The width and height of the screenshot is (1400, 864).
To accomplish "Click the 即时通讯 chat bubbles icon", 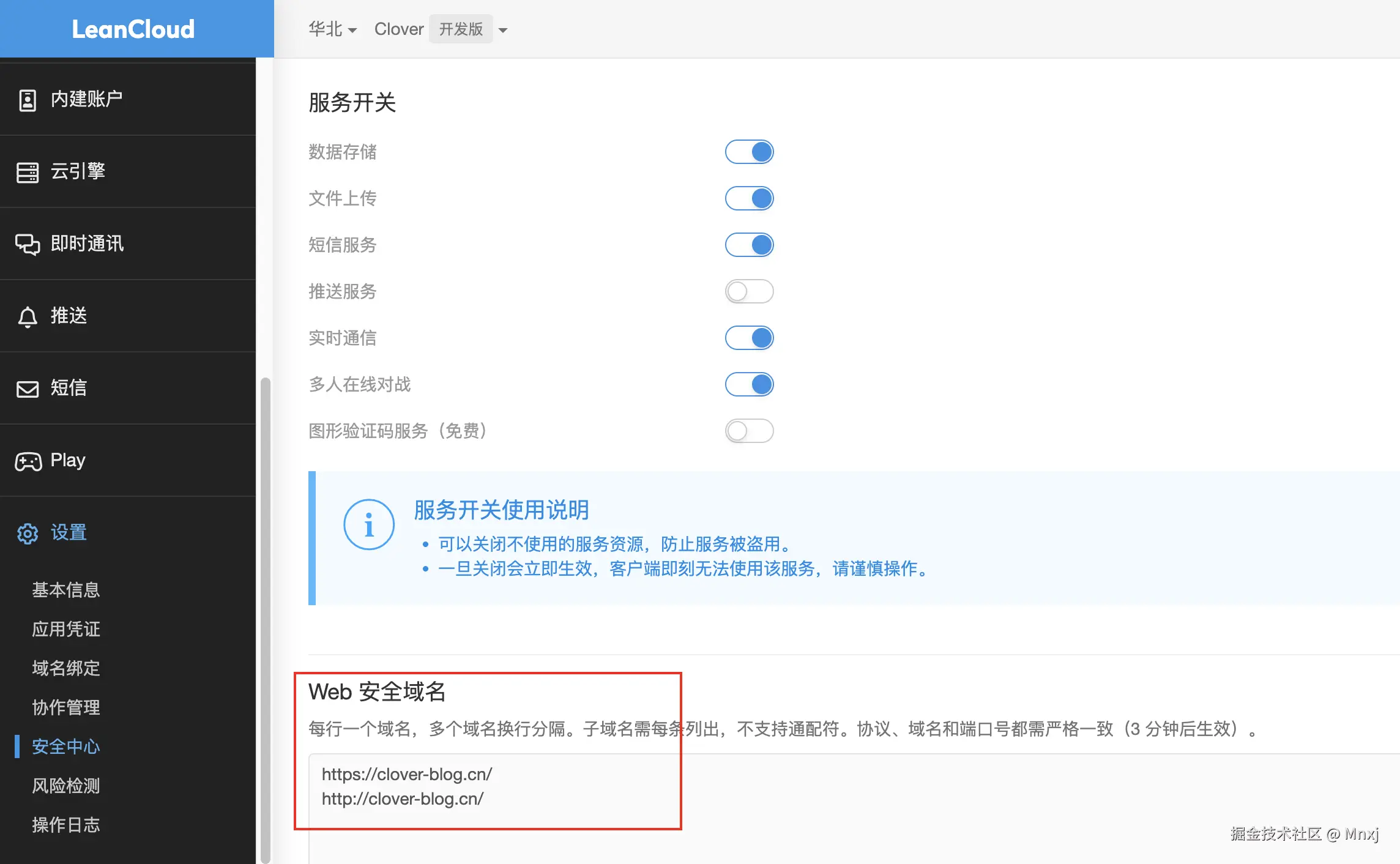I will click(28, 244).
